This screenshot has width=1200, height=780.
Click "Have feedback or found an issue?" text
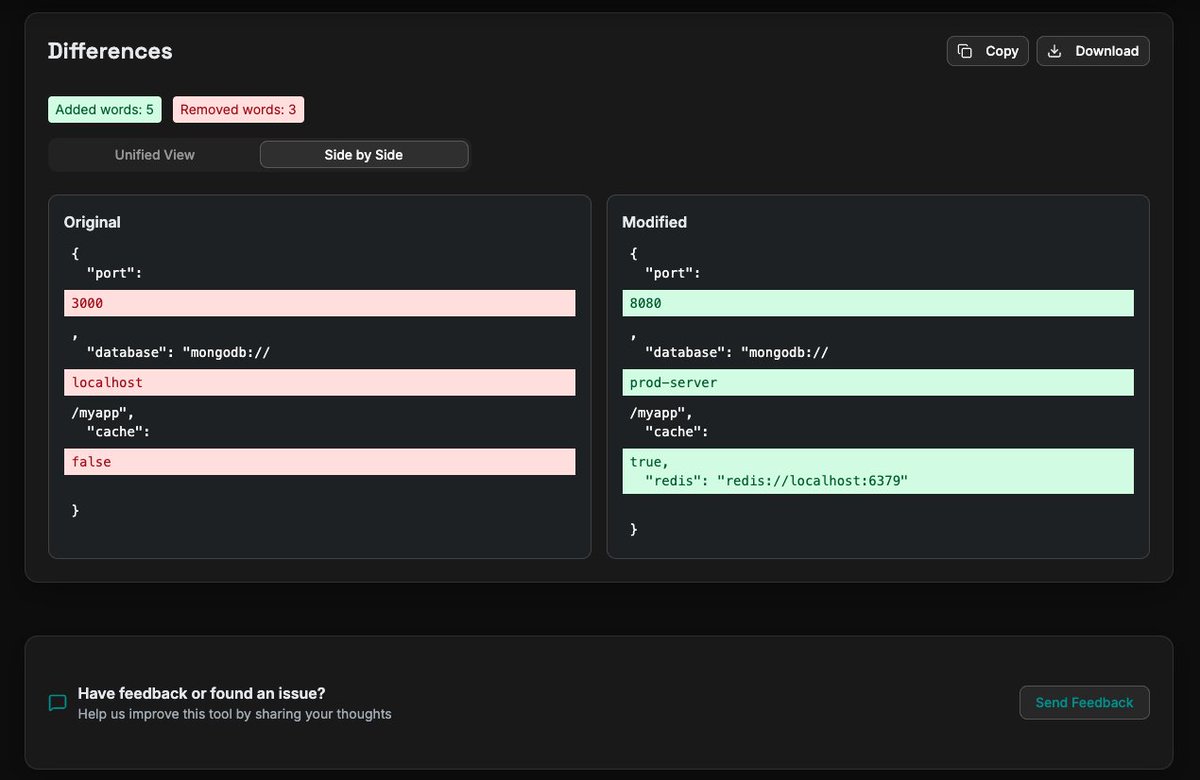coord(202,693)
